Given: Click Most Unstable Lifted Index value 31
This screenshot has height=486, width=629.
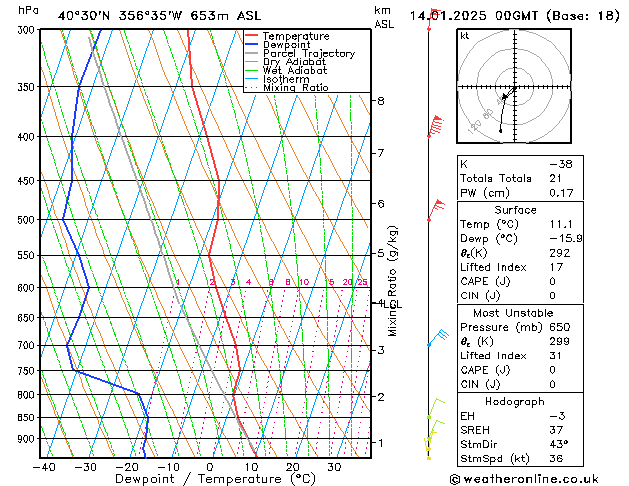Looking at the screenshot, I should (556, 356).
